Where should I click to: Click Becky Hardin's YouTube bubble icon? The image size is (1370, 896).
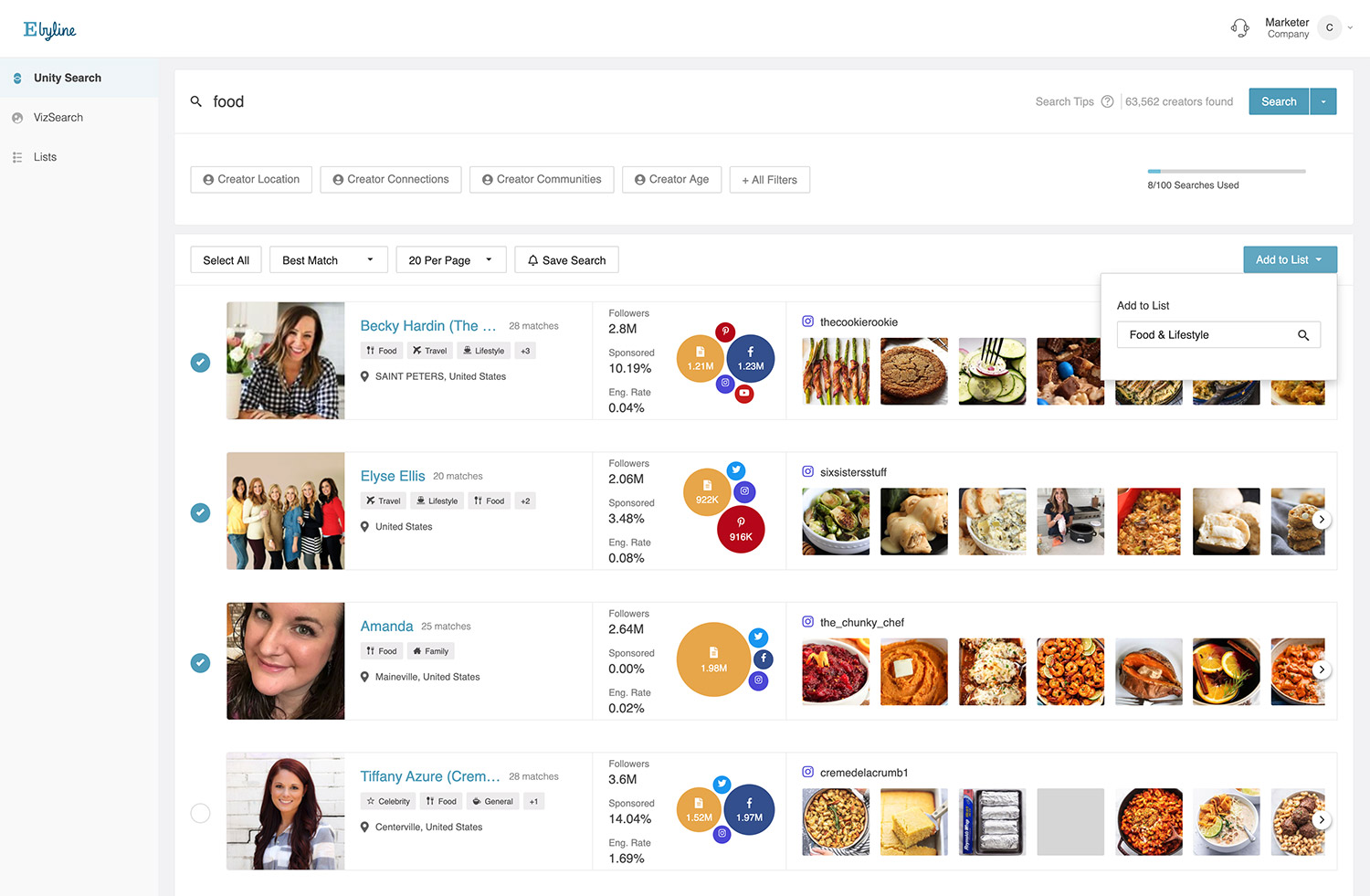[x=744, y=394]
